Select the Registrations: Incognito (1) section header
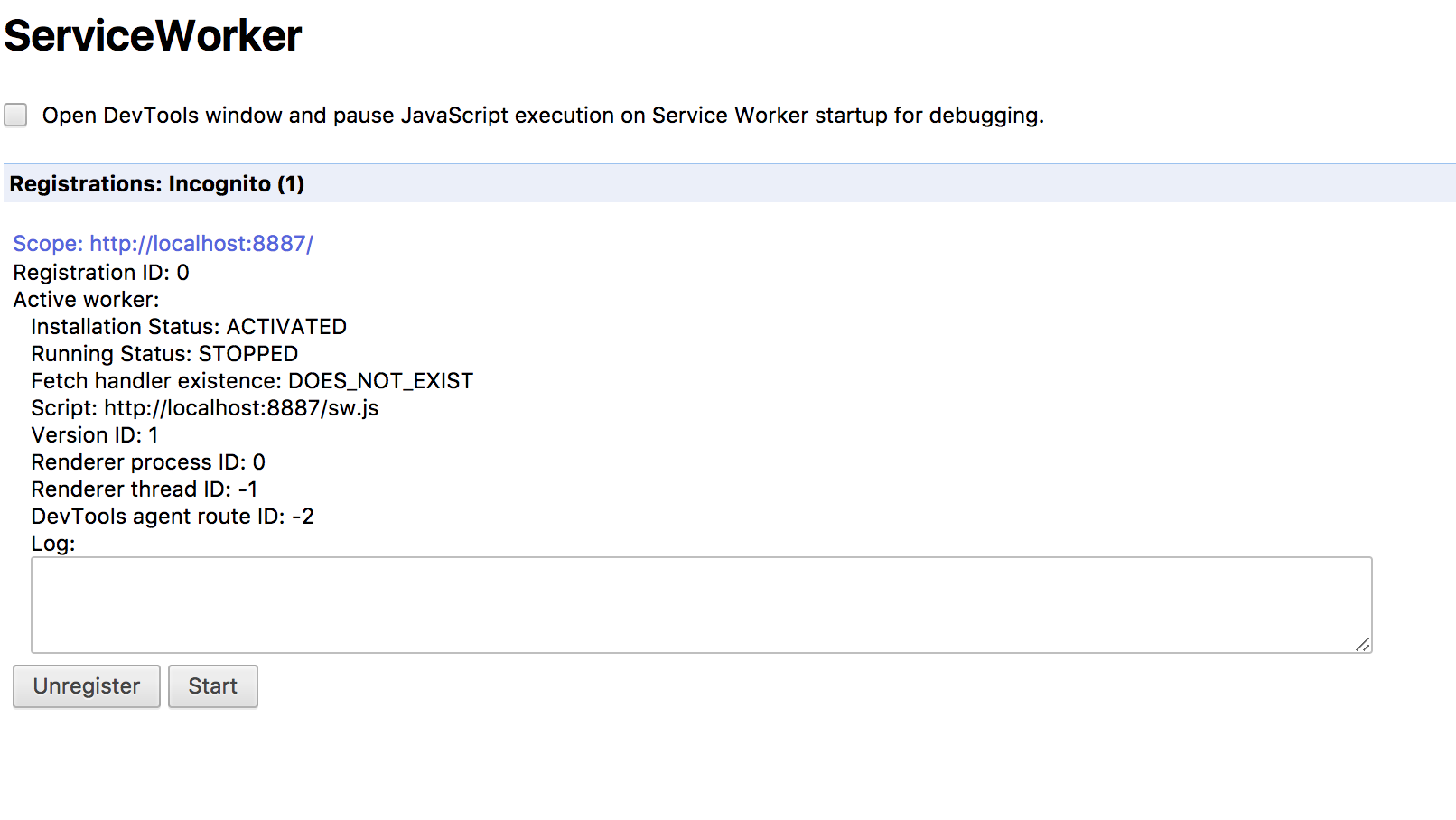The image size is (1456, 820). (157, 184)
